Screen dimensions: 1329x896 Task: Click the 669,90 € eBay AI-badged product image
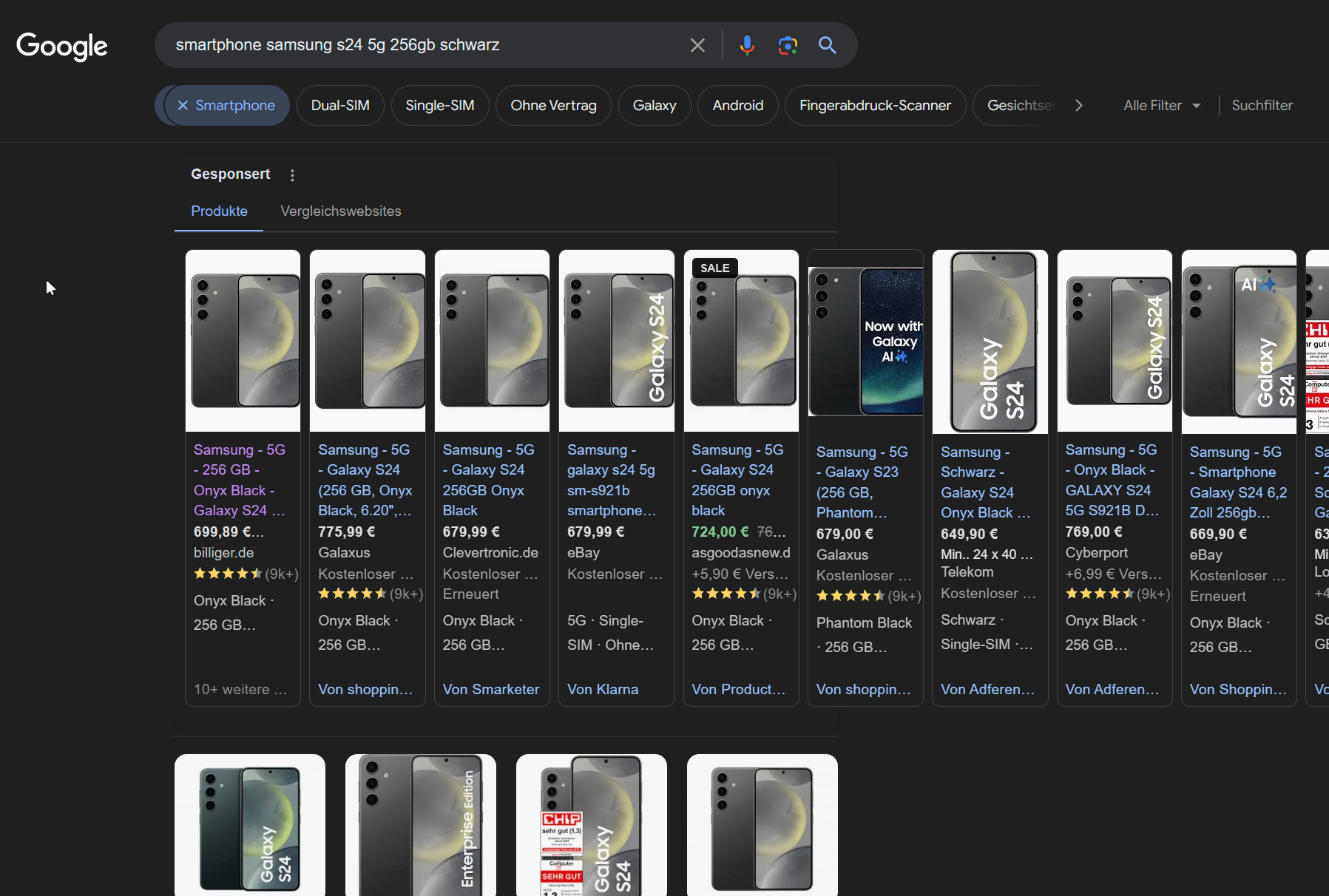pyautogui.click(x=1240, y=342)
